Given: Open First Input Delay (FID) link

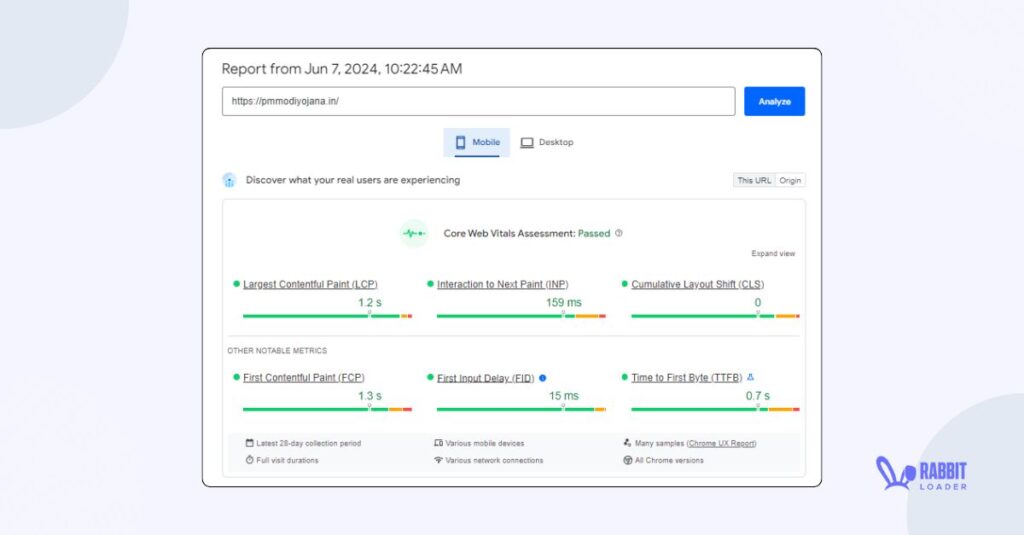Looking at the screenshot, I should 485,378.
